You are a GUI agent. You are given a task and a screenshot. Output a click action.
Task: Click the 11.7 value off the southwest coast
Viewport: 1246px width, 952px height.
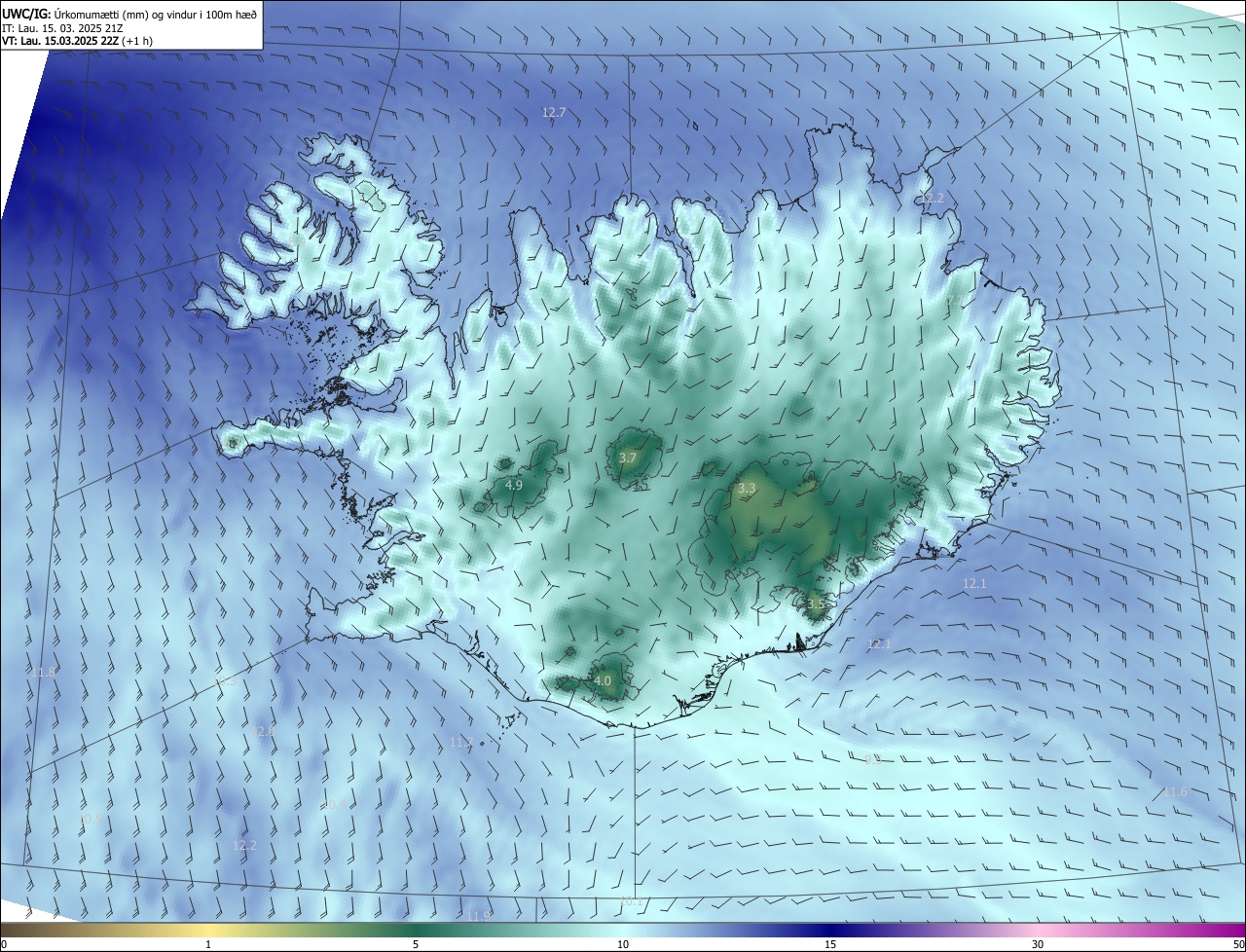[461, 743]
